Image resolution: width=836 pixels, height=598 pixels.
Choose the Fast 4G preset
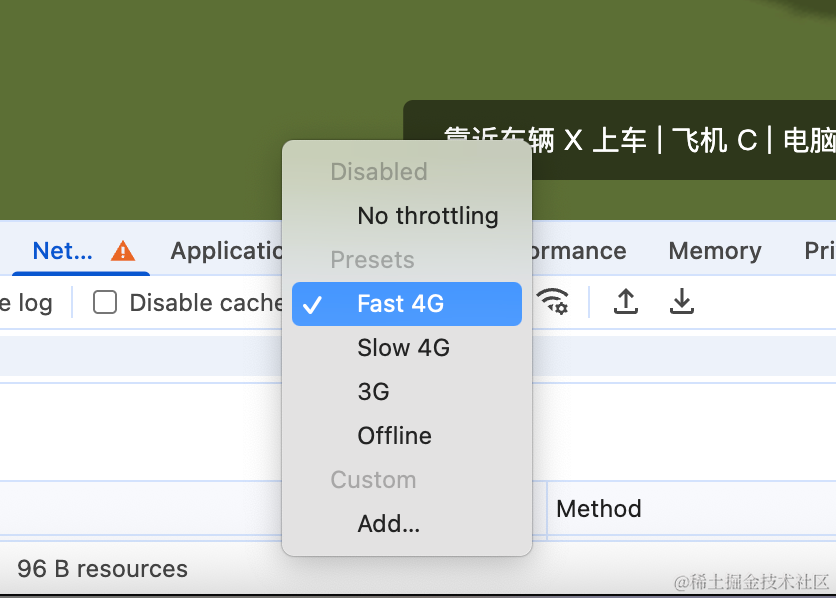[407, 304]
